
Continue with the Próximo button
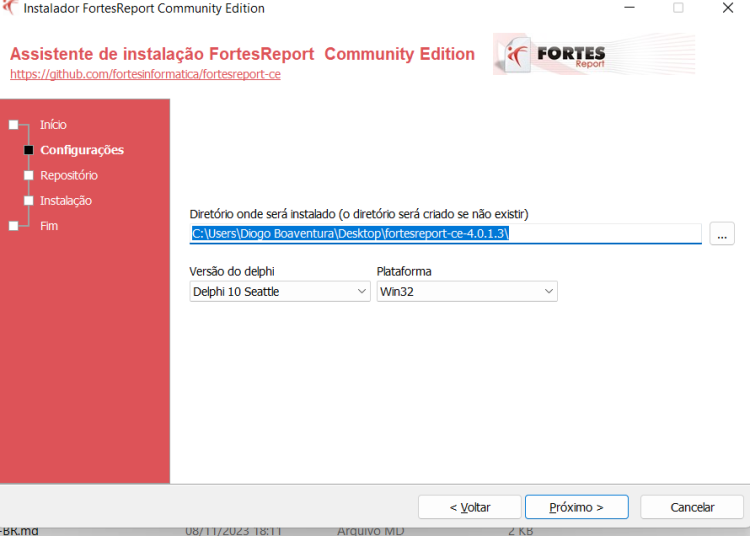[576, 507]
